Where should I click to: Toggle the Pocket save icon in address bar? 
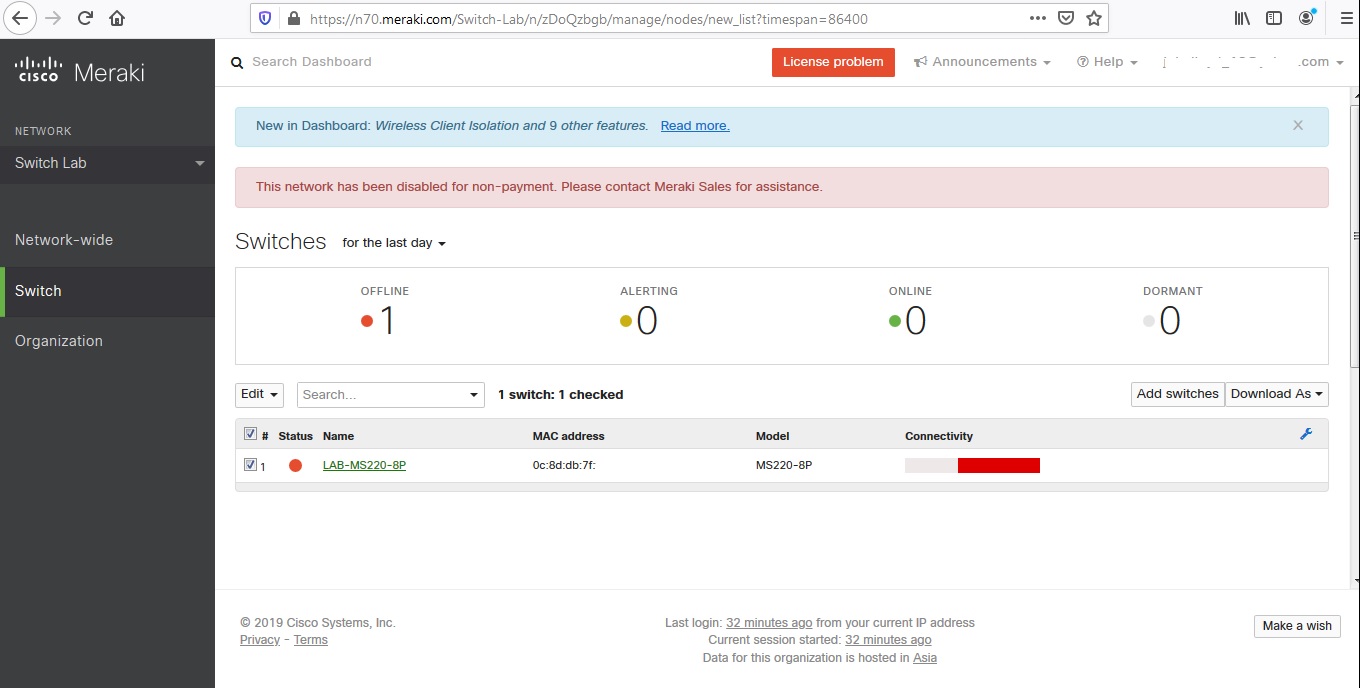1066,17
